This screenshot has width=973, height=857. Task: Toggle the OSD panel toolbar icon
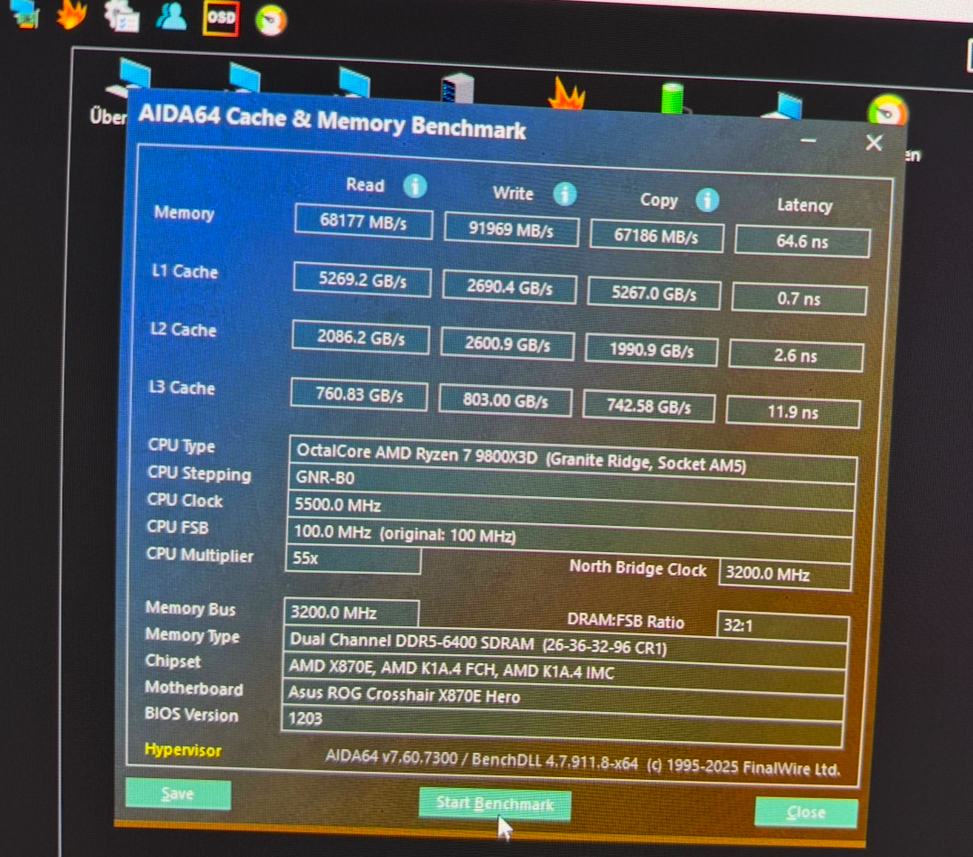click(x=221, y=18)
